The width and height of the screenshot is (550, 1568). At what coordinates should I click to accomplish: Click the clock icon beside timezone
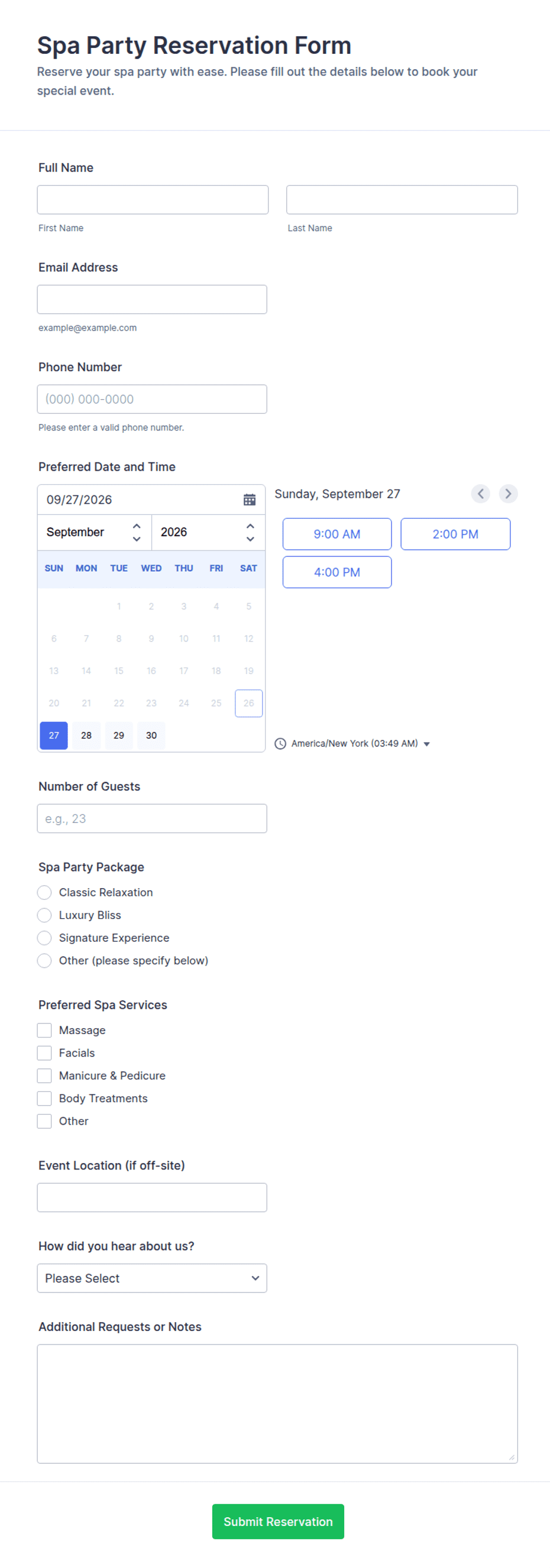(x=280, y=744)
